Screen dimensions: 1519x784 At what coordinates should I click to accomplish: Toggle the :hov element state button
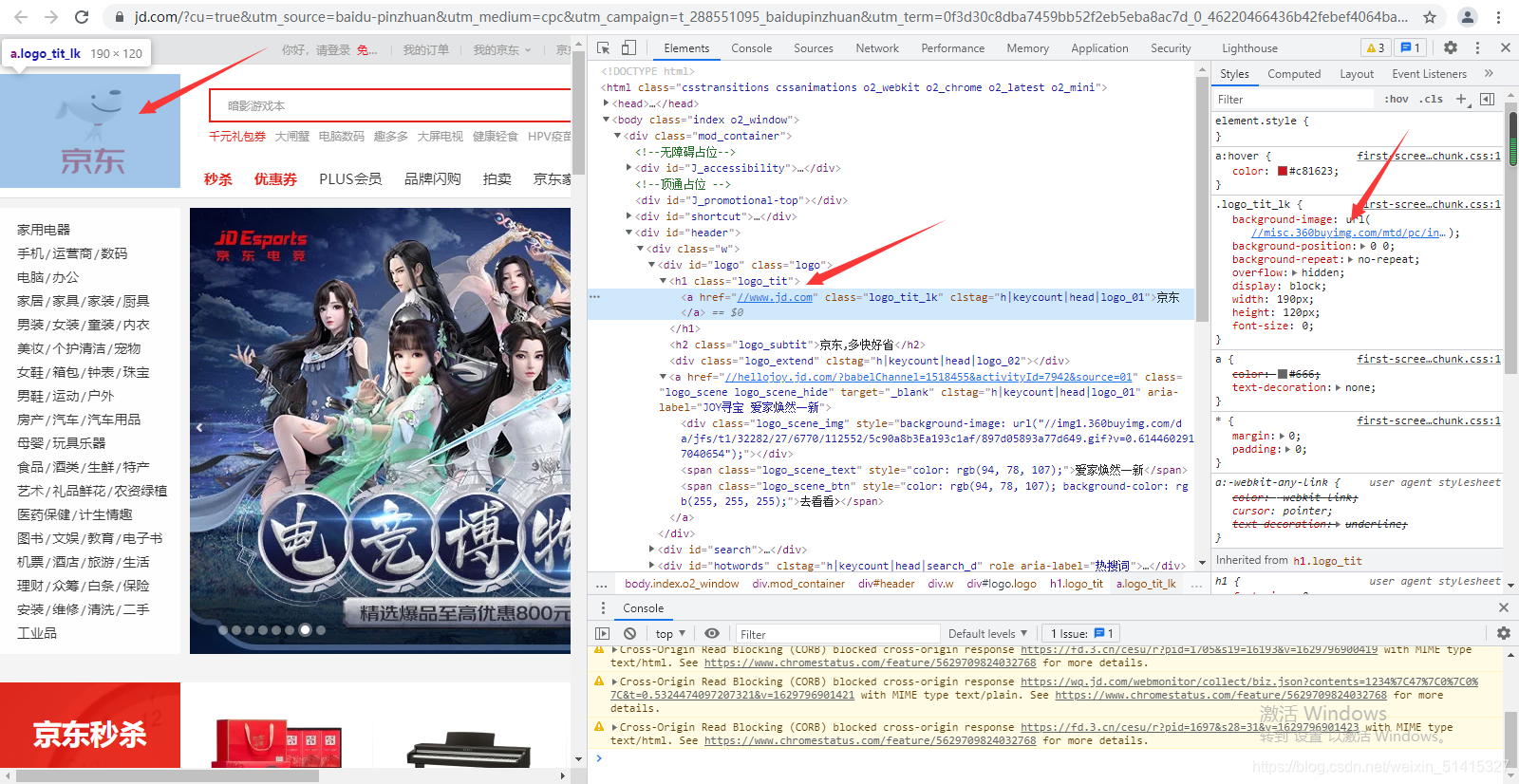click(x=1396, y=99)
